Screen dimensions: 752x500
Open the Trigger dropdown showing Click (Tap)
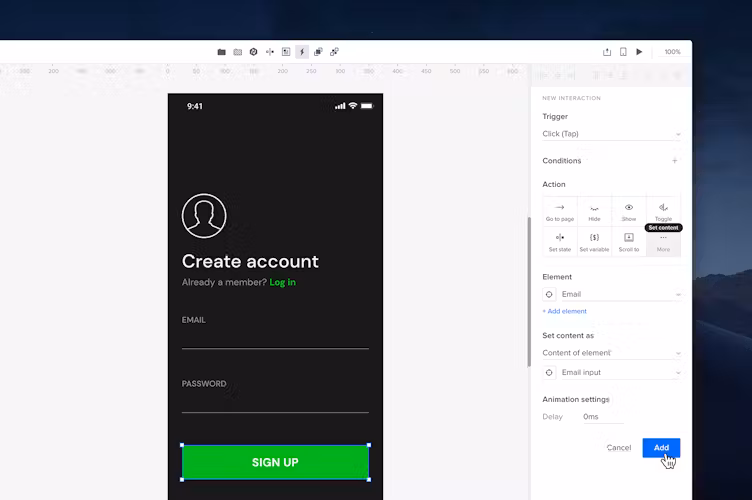(x=611, y=134)
